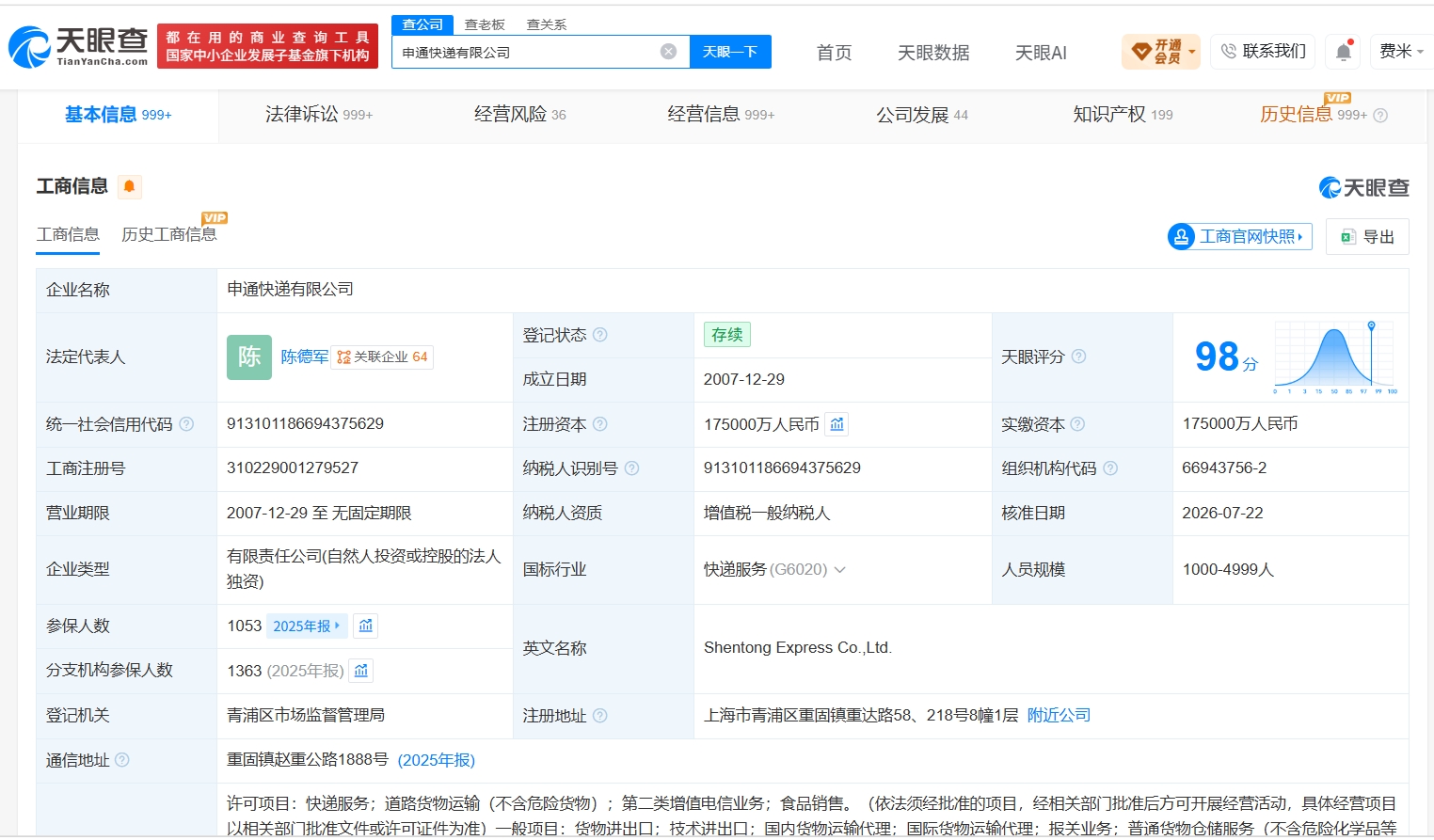Switch to the 公司发展 tab
Screen dimensions: 1434x840
922,115
